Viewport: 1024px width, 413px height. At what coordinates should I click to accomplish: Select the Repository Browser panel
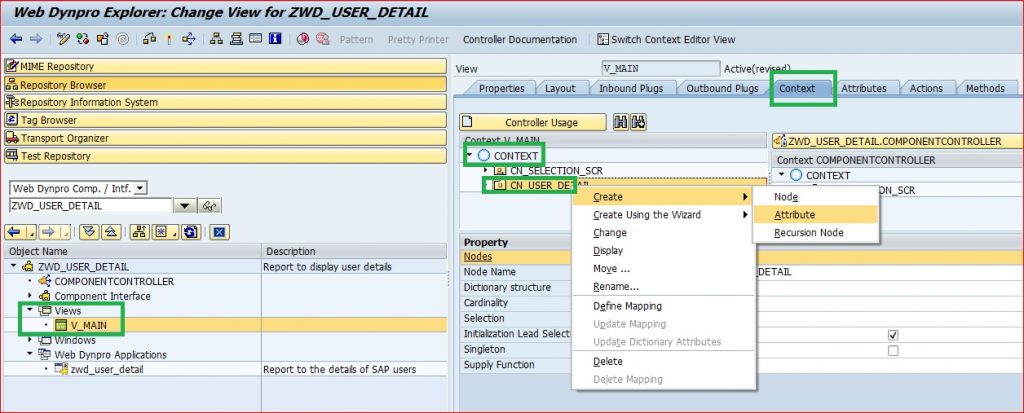click(225, 84)
